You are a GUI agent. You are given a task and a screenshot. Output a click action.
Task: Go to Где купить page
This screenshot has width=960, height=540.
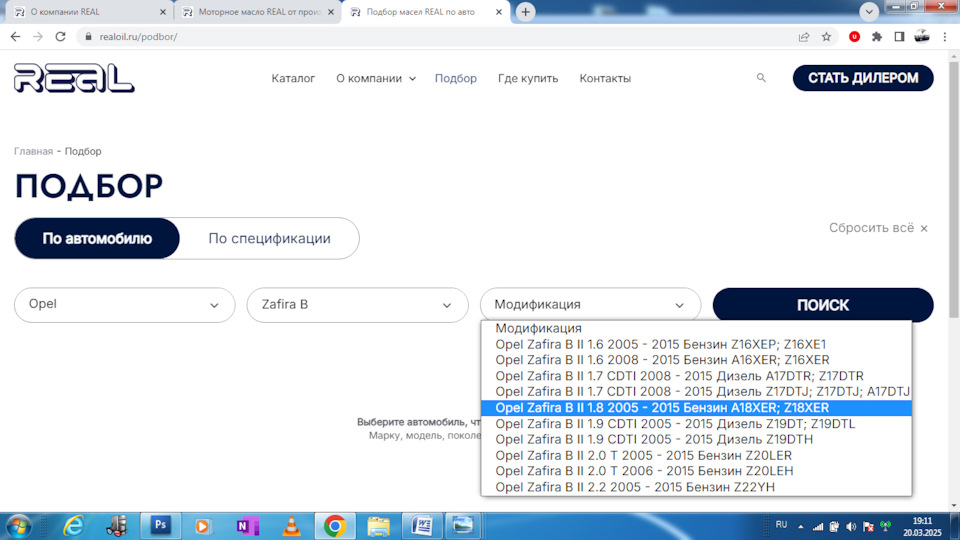click(528, 78)
